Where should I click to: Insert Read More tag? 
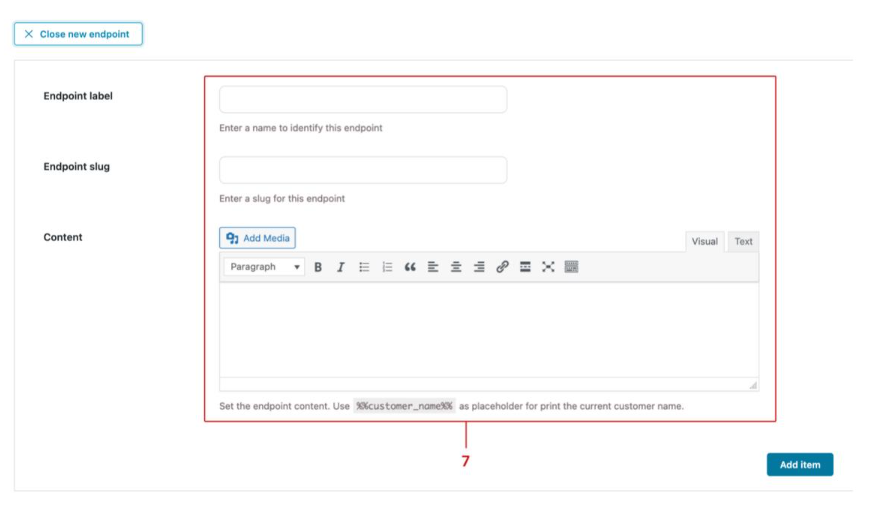(525, 267)
